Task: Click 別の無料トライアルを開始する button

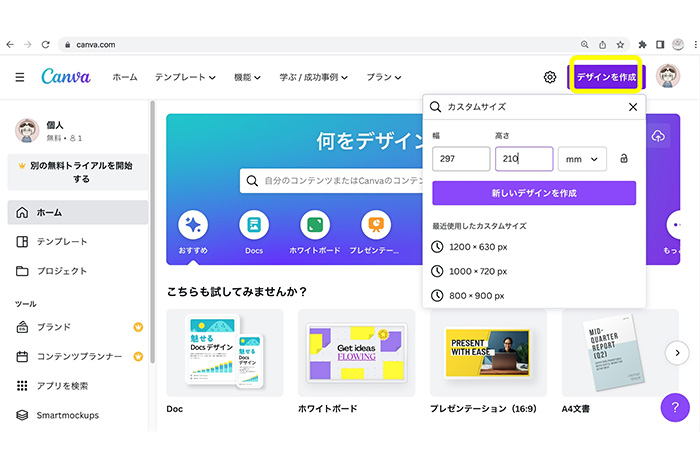Action: click(78, 172)
